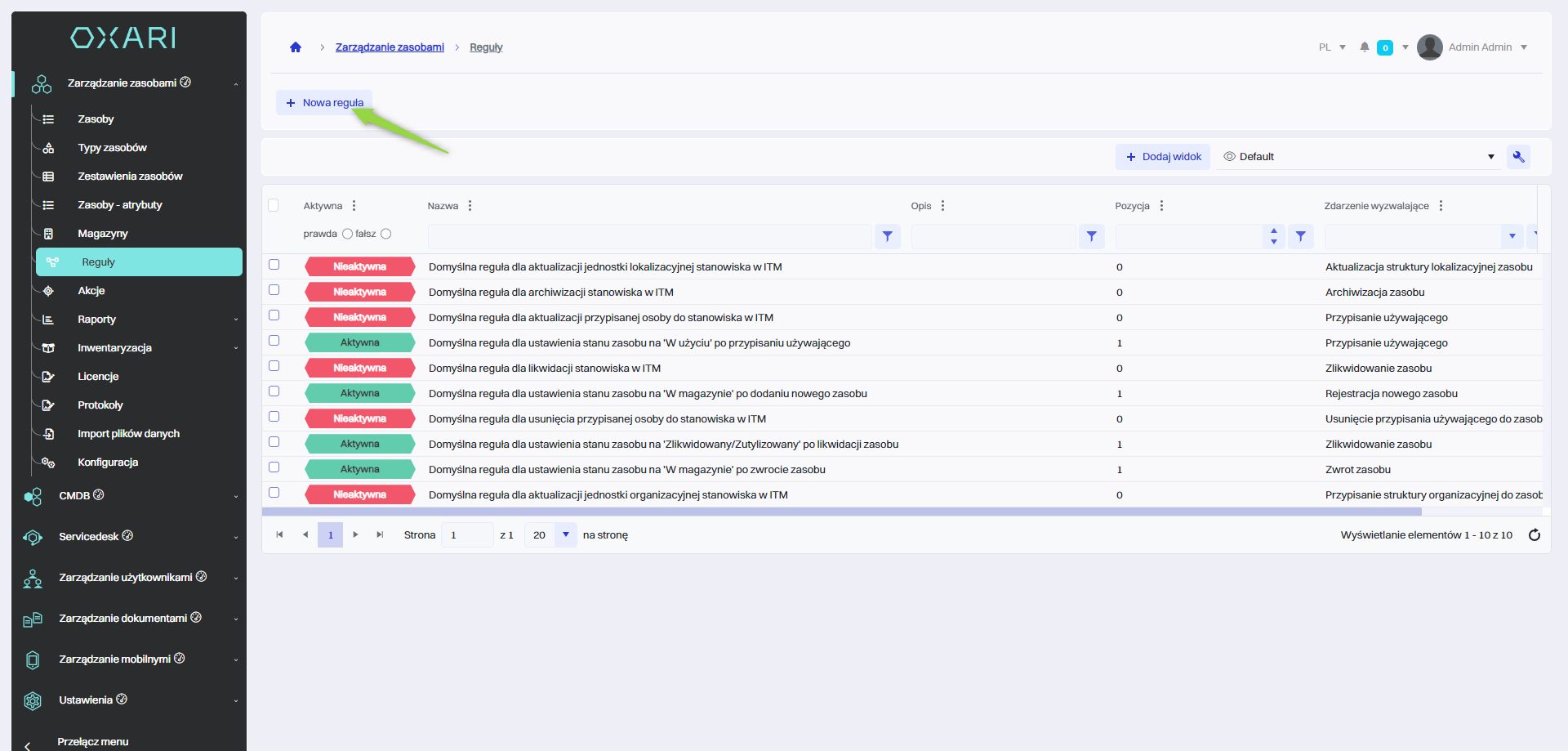Click the horizontal scrollbar under the table
This screenshot has height=751, width=1568.
[x=841, y=512]
